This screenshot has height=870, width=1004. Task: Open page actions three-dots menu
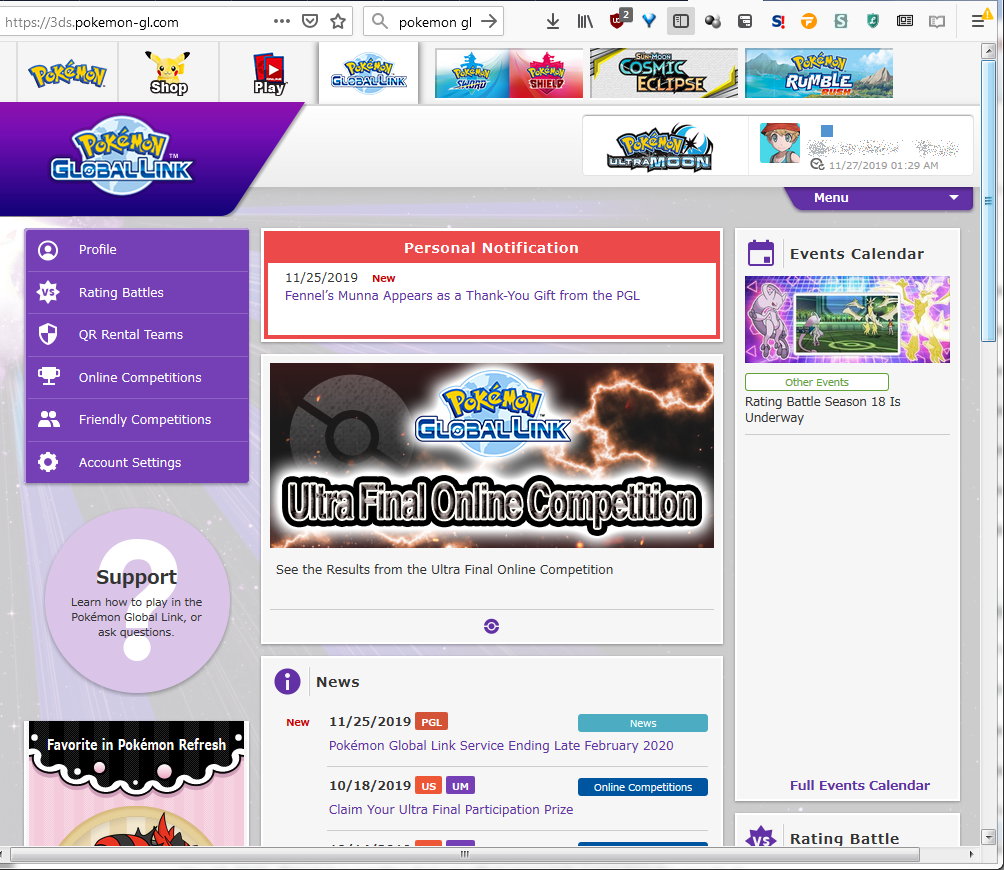pyautogui.click(x=282, y=21)
